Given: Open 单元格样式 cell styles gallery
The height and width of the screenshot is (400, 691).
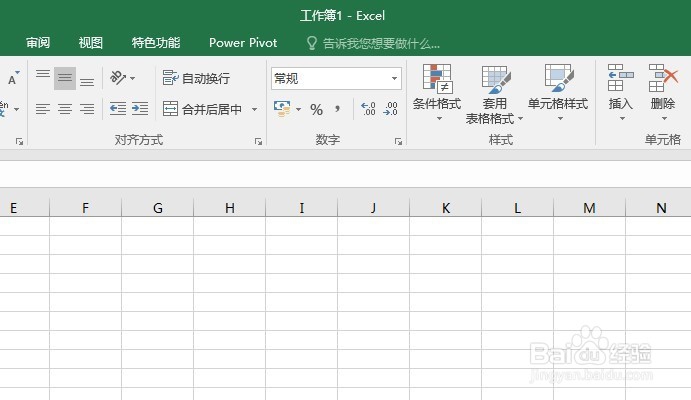Looking at the screenshot, I should point(558,93).
